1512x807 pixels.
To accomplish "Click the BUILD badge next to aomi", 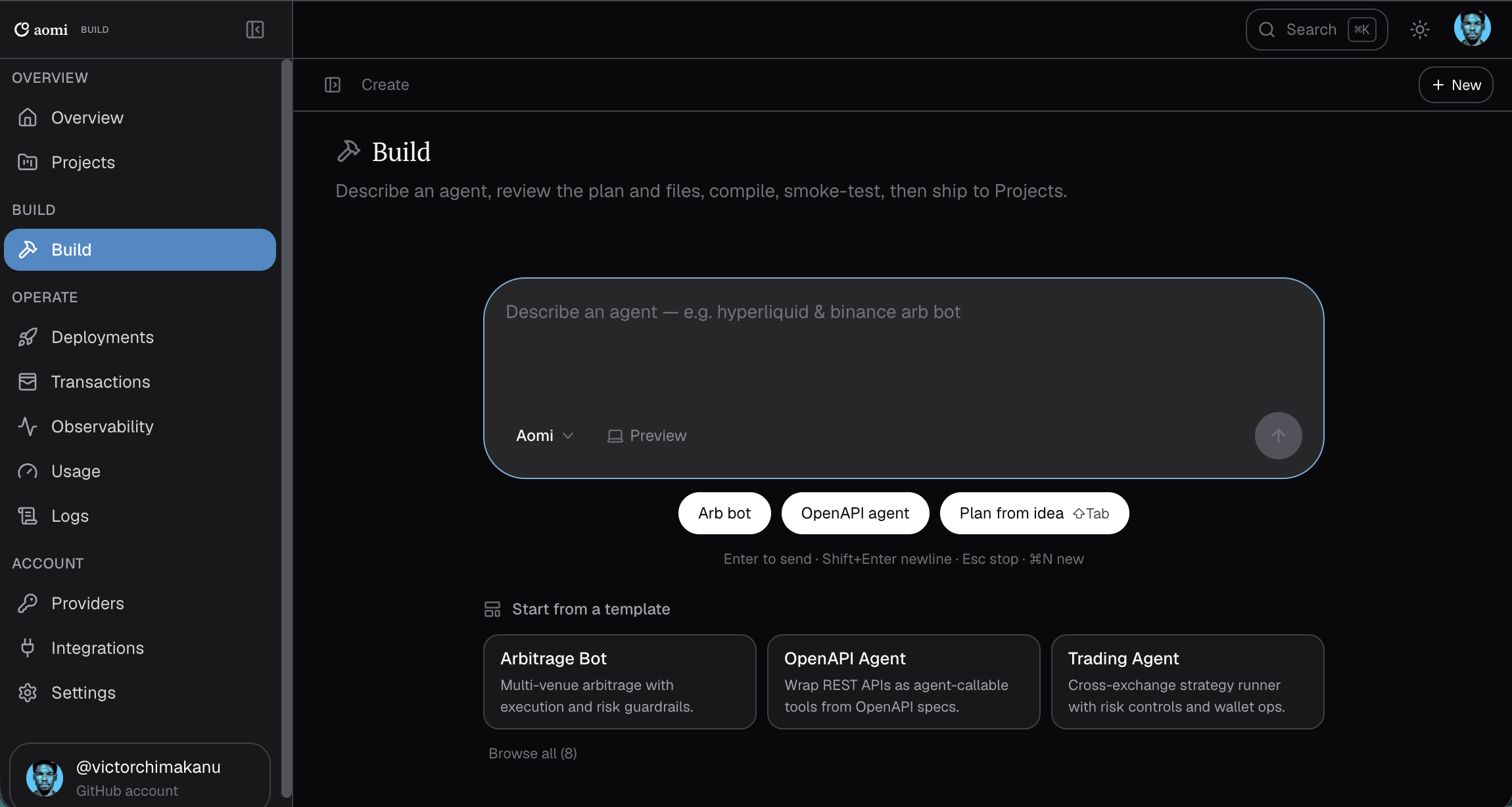I will [95, 30].
